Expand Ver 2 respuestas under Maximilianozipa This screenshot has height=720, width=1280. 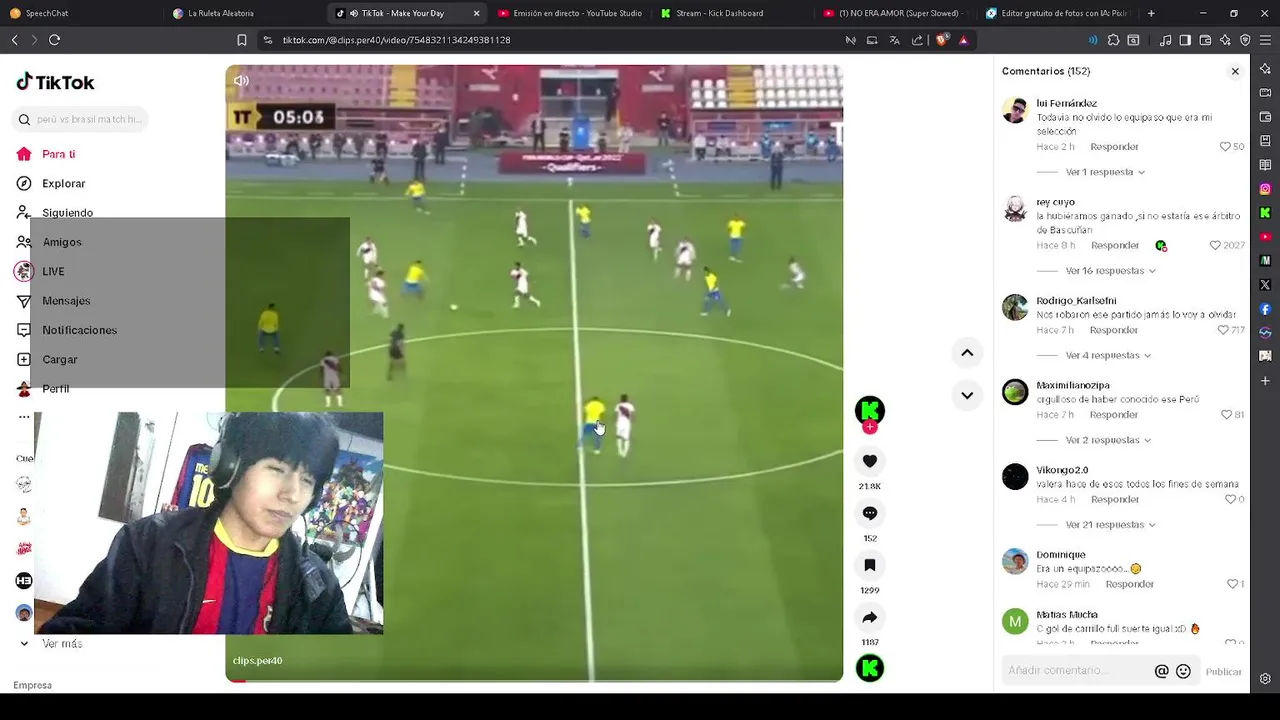point(1108,440)
